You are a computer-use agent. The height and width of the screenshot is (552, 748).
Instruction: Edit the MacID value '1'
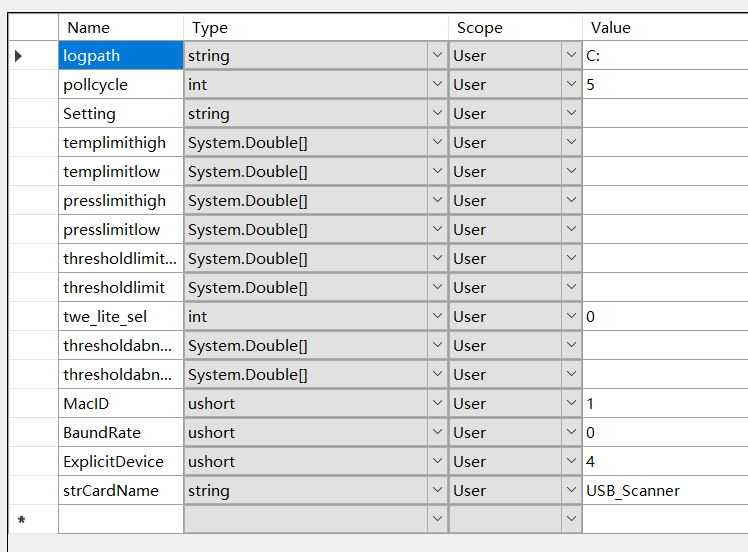point(665,404)
